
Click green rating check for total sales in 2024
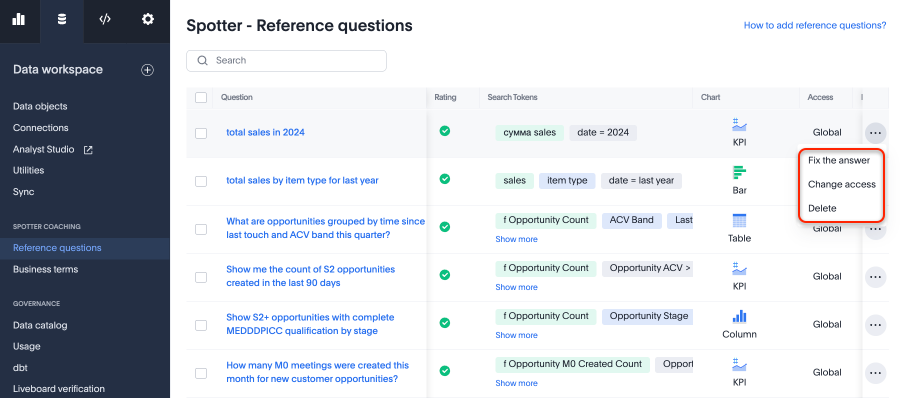445,131
